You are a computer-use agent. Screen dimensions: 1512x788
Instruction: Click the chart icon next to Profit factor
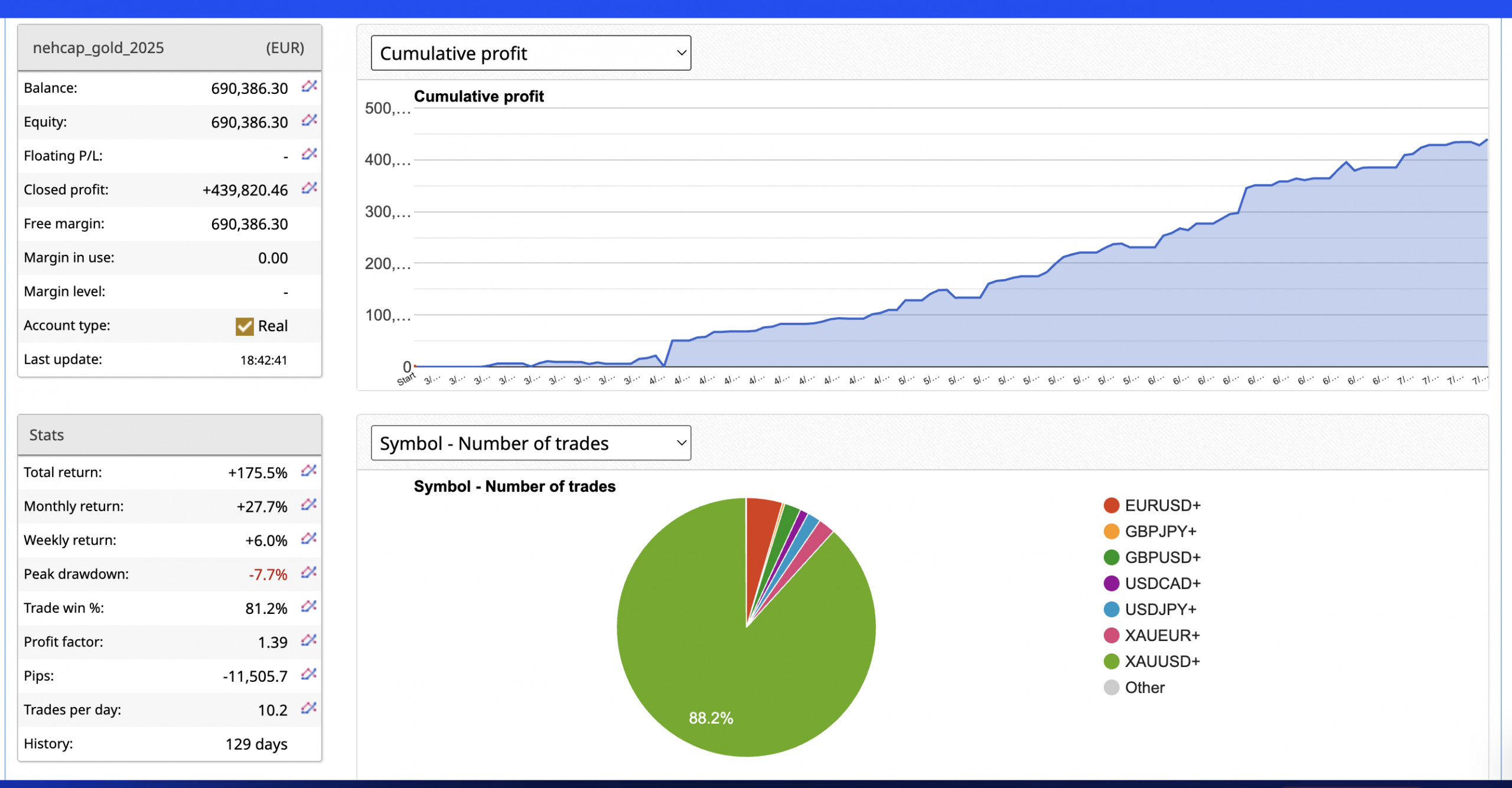308,640
